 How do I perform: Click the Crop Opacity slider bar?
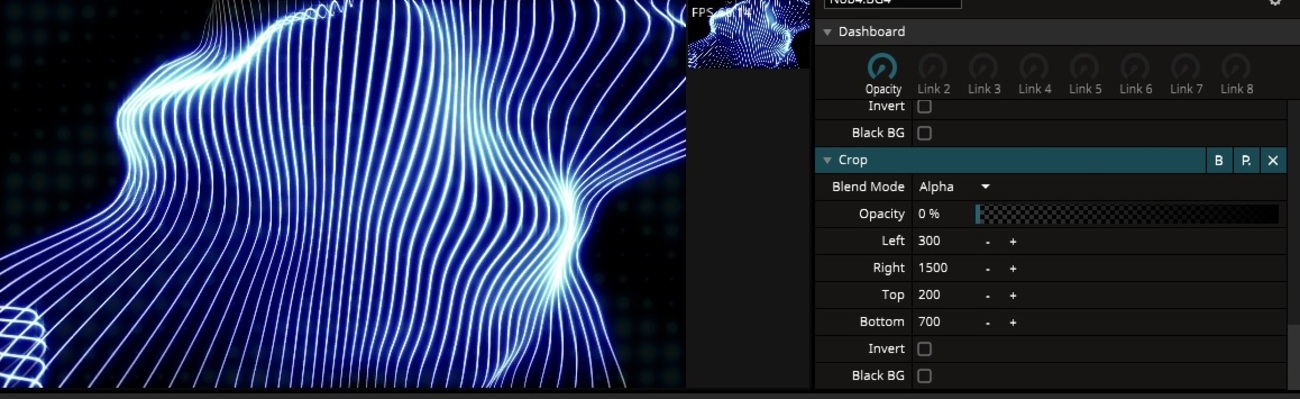click(x=1127, y=214)
